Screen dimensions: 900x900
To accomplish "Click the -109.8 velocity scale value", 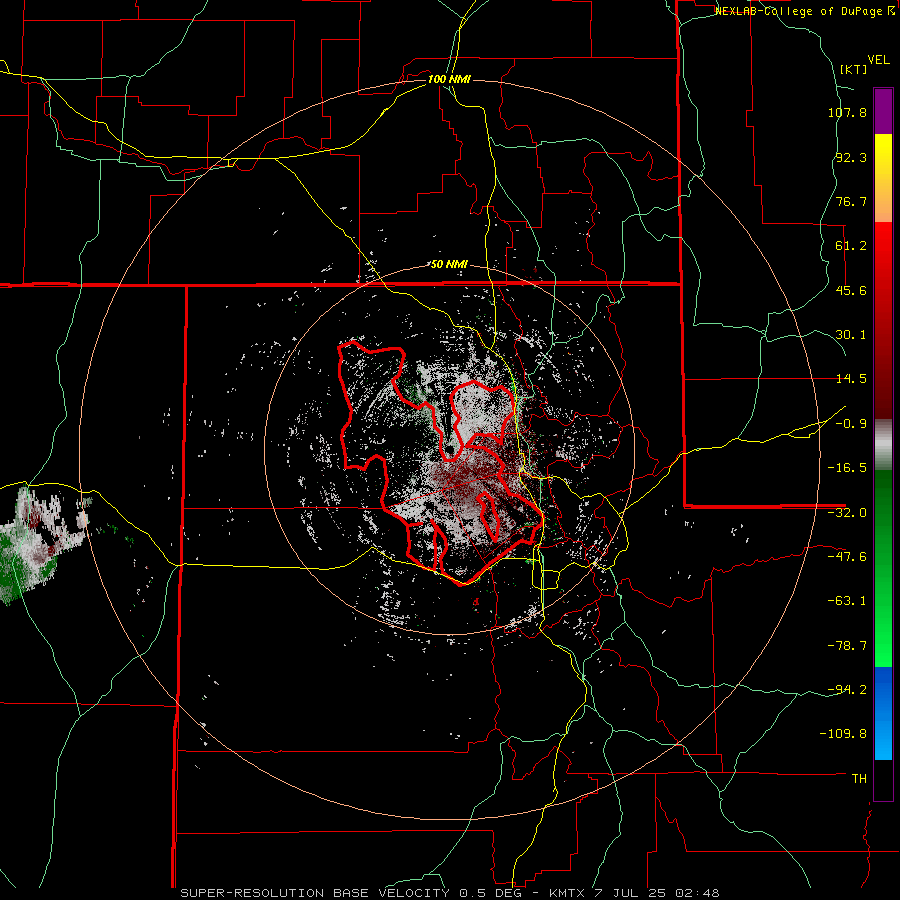I will (x=843, y=734).
